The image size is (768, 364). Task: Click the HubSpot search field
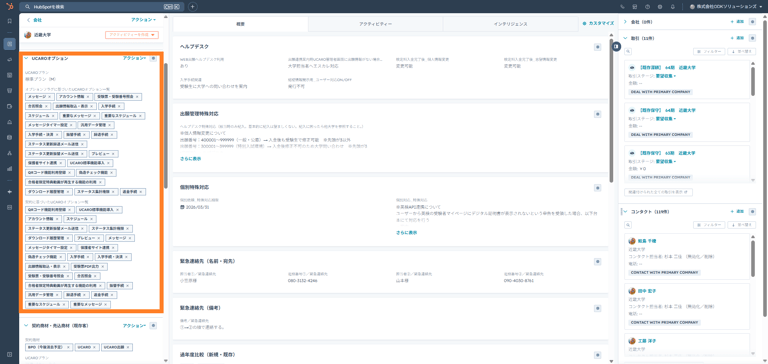click(x=102, y=7)
